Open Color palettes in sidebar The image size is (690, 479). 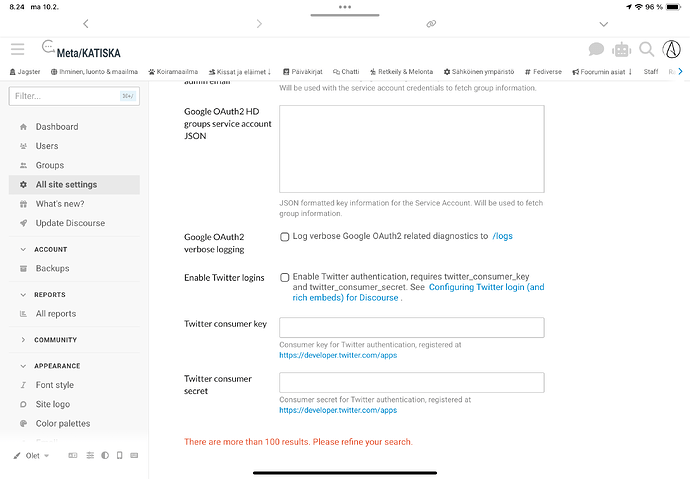coord(74,424)
